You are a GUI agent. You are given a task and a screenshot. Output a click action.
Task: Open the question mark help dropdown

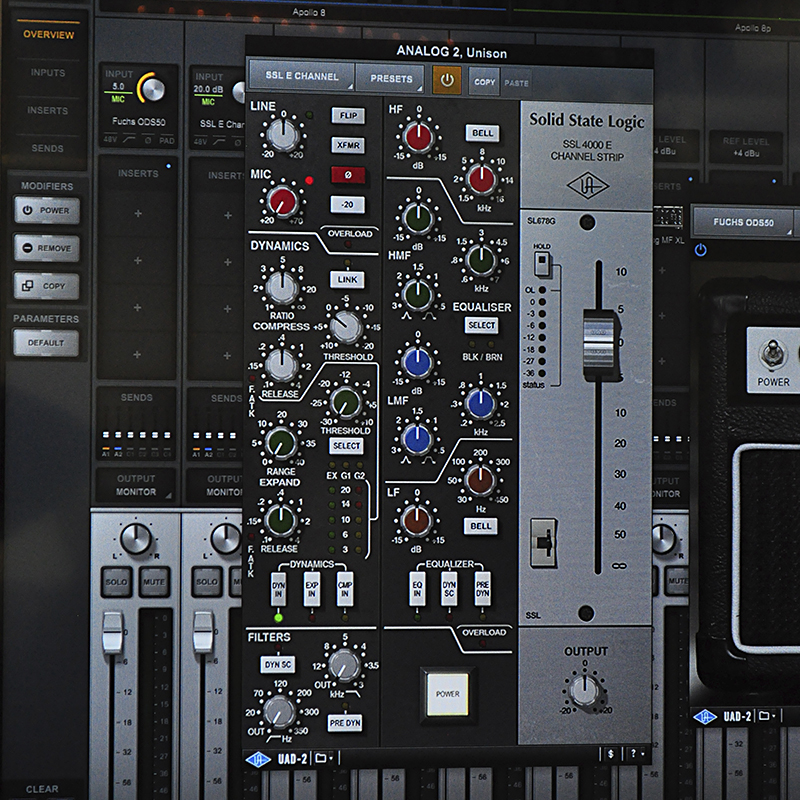(x=636, y=754)
